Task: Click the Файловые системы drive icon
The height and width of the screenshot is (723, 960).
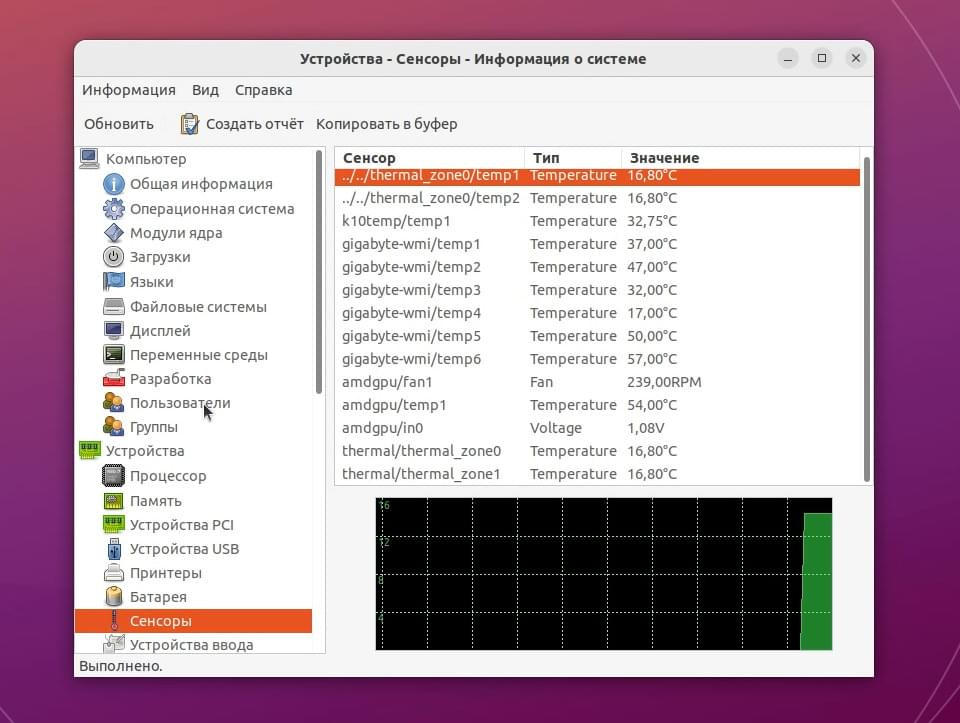Action: point(113,306)
